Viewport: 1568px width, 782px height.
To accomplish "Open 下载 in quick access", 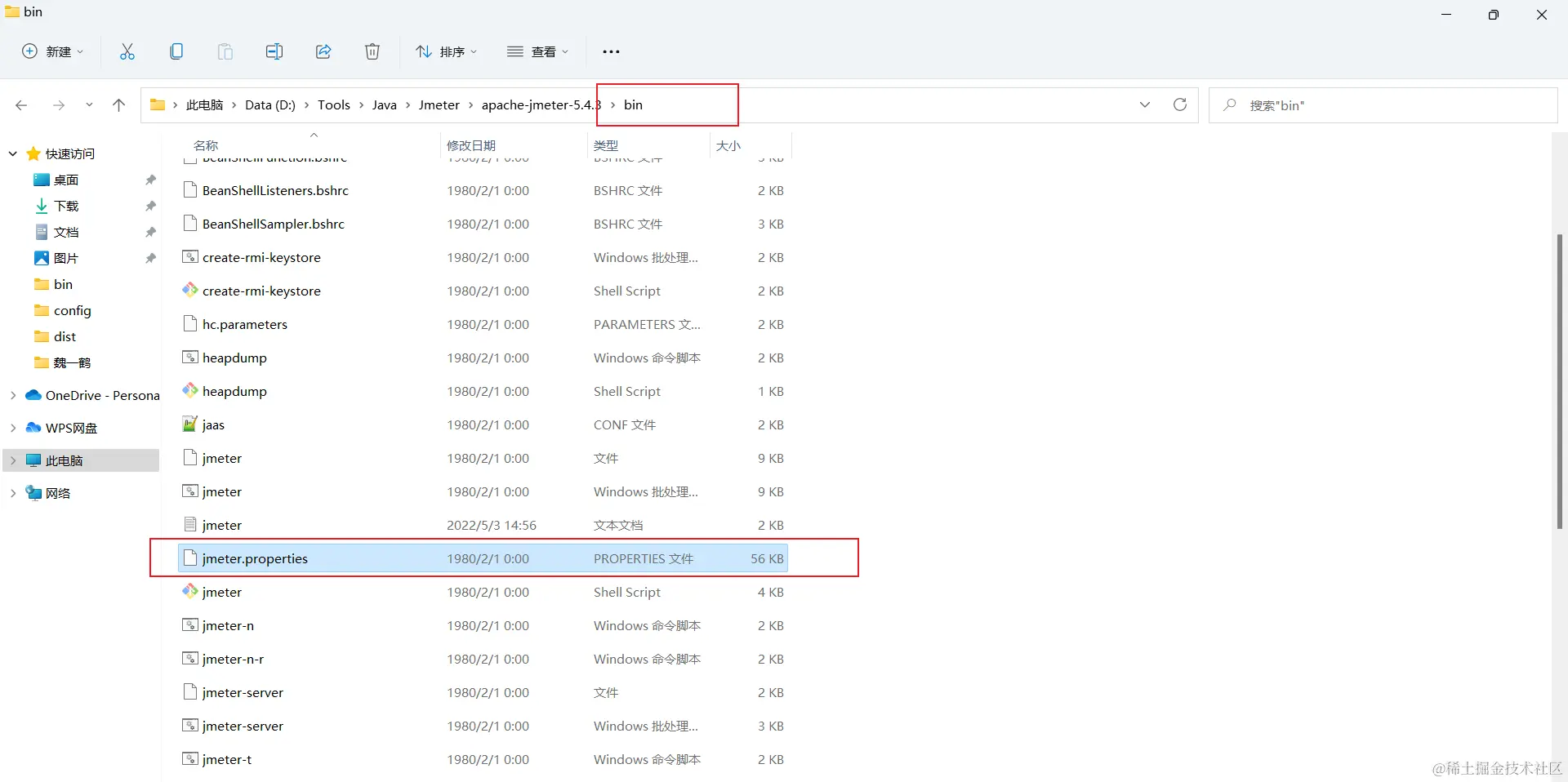I will point(66,206).
